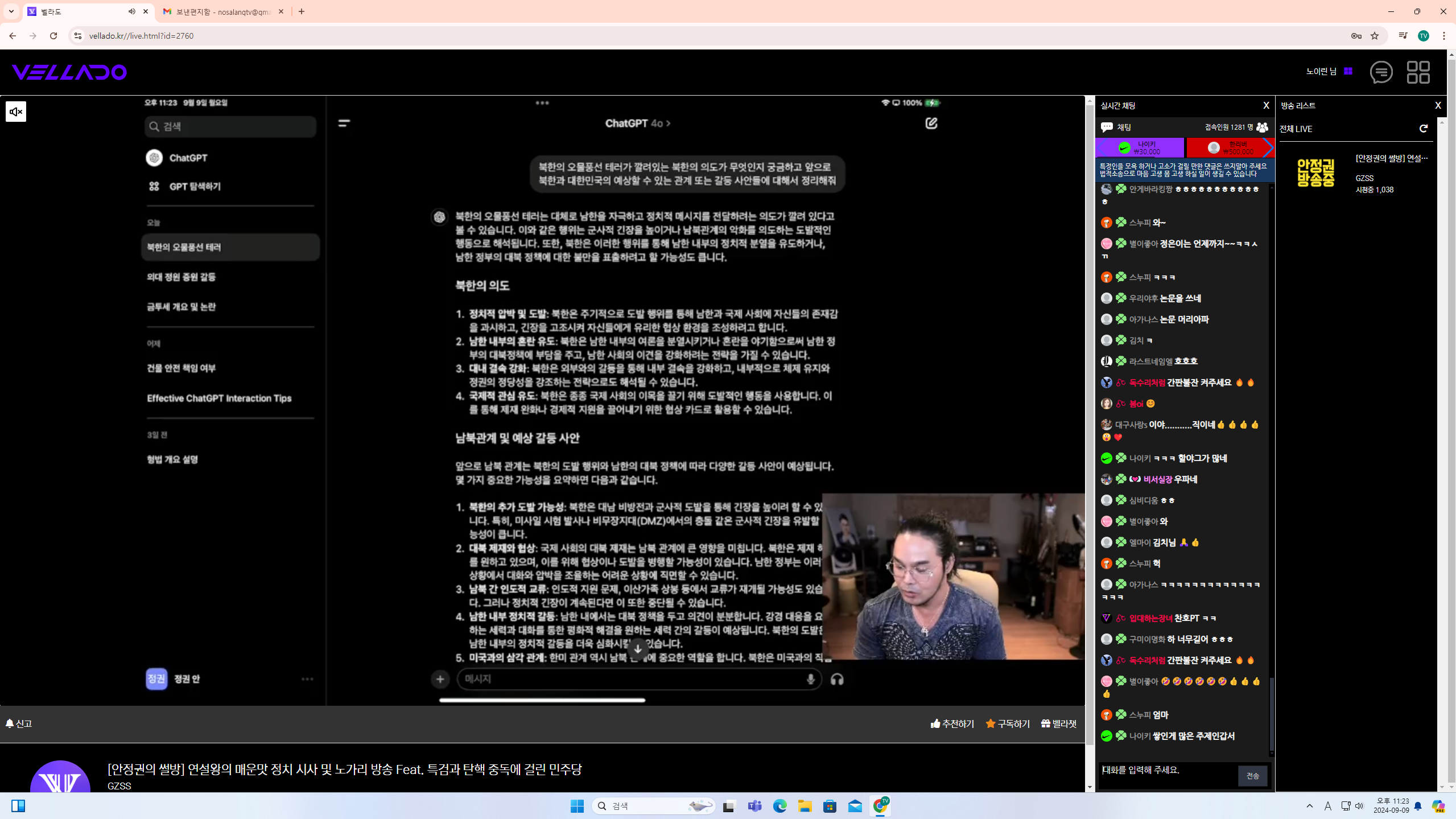Open the 정권 안 profile options dots
Viewport: 1456px width, 819px height.
pos(307,679)
